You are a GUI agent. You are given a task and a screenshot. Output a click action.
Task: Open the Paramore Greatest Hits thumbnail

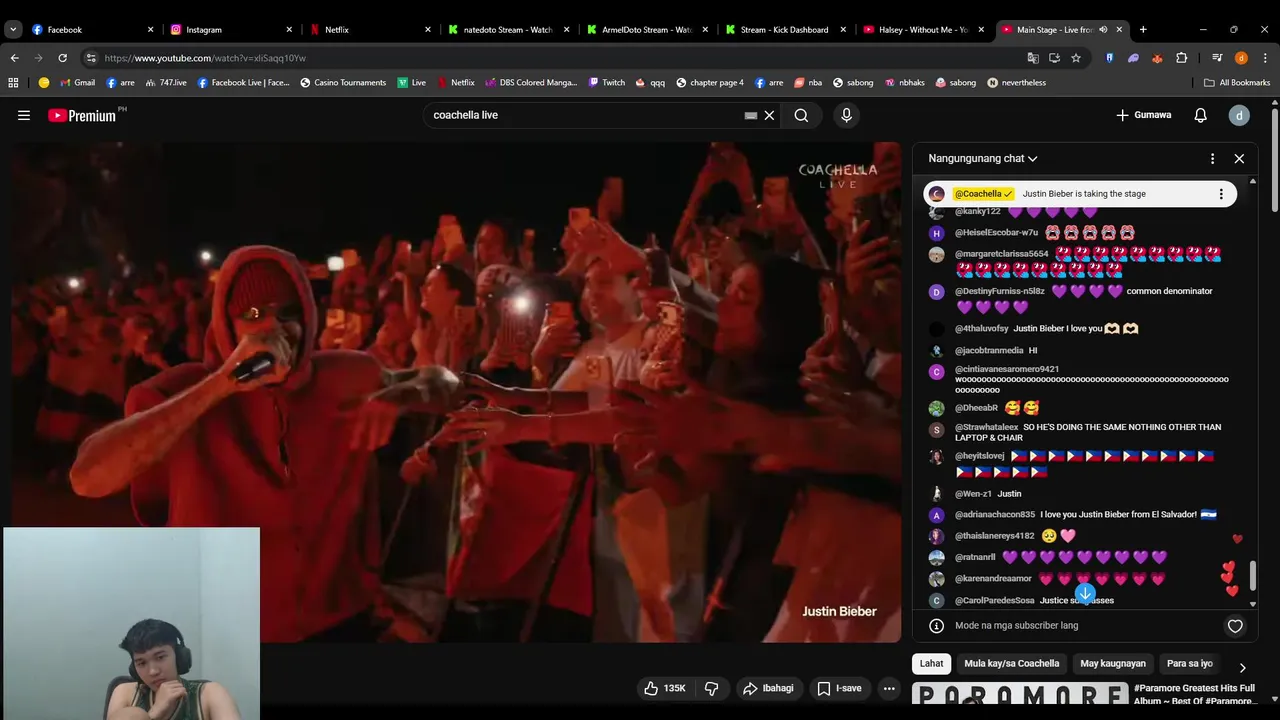click(1019, 694)
